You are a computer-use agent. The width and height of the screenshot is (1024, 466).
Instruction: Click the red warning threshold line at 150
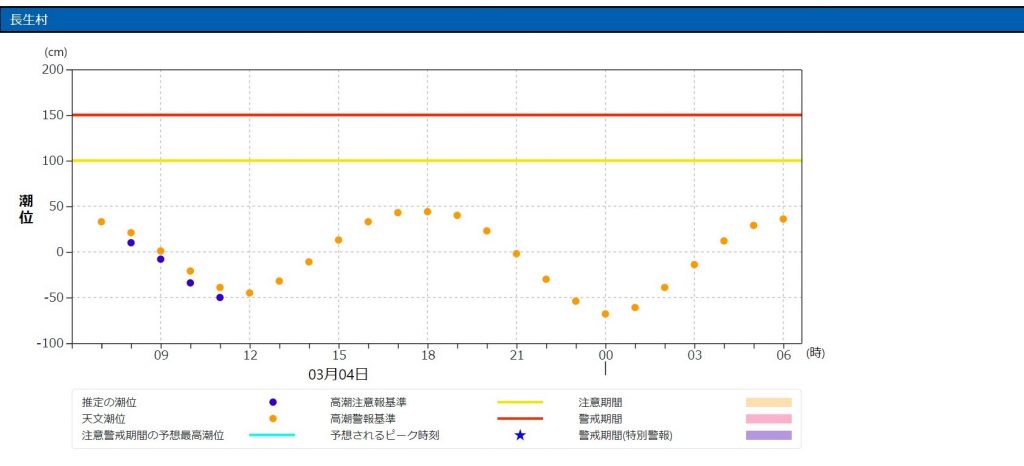pyautogui.click(x=436, y=115)
